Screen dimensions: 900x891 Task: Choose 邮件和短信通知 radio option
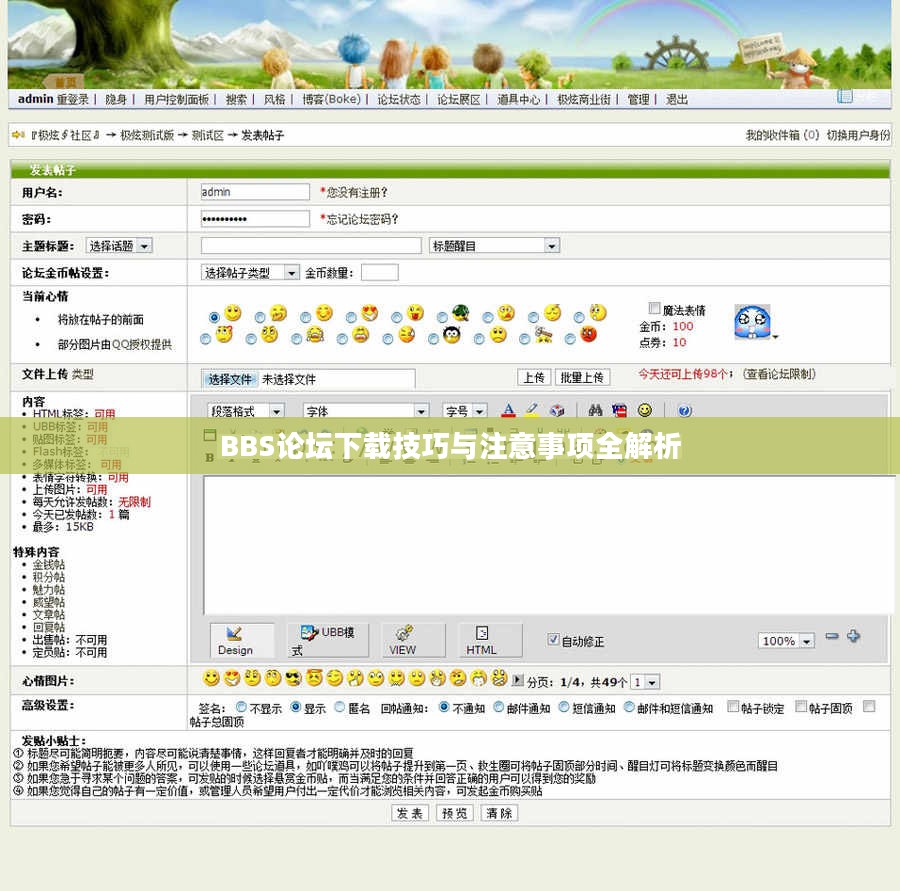(629, 707)
